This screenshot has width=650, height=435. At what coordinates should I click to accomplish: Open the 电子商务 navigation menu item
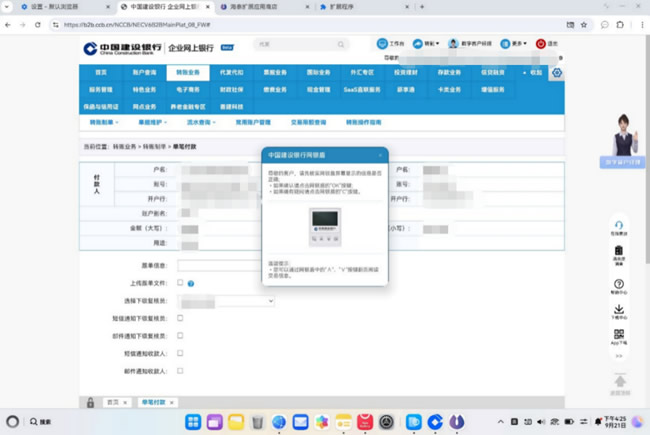(x=188, y=90)
